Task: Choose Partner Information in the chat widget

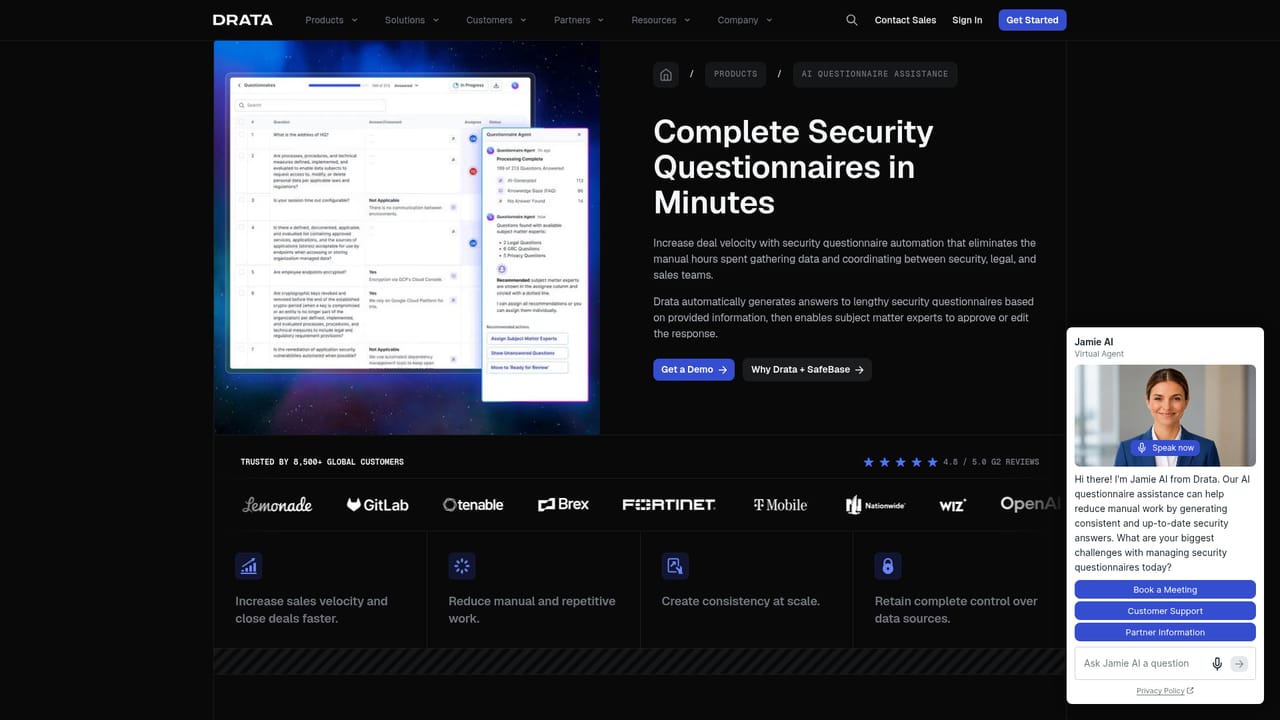Action: coord(1165,632)
